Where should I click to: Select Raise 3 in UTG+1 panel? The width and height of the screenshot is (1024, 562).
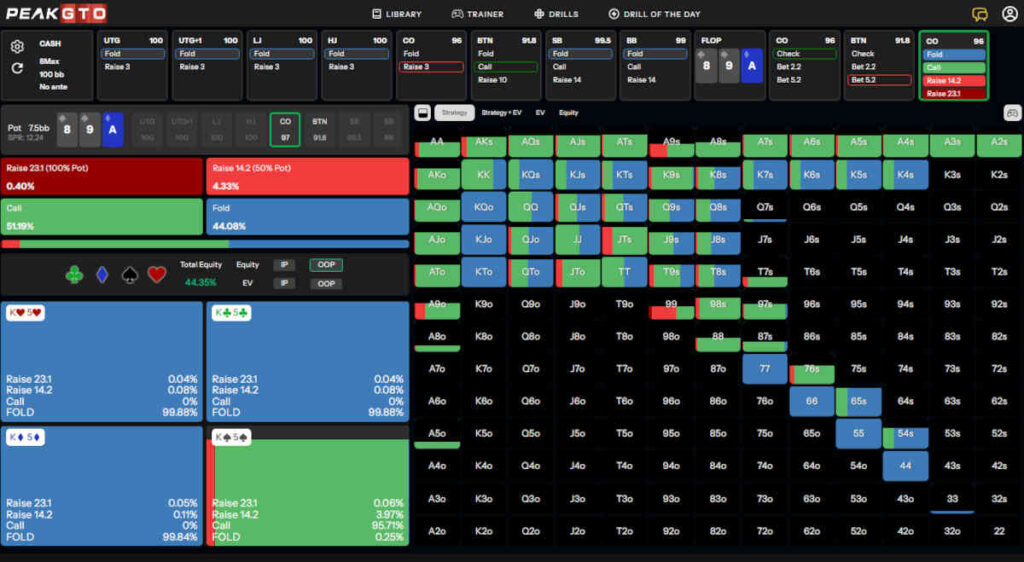pyautogui.click(x=192, y=67)
